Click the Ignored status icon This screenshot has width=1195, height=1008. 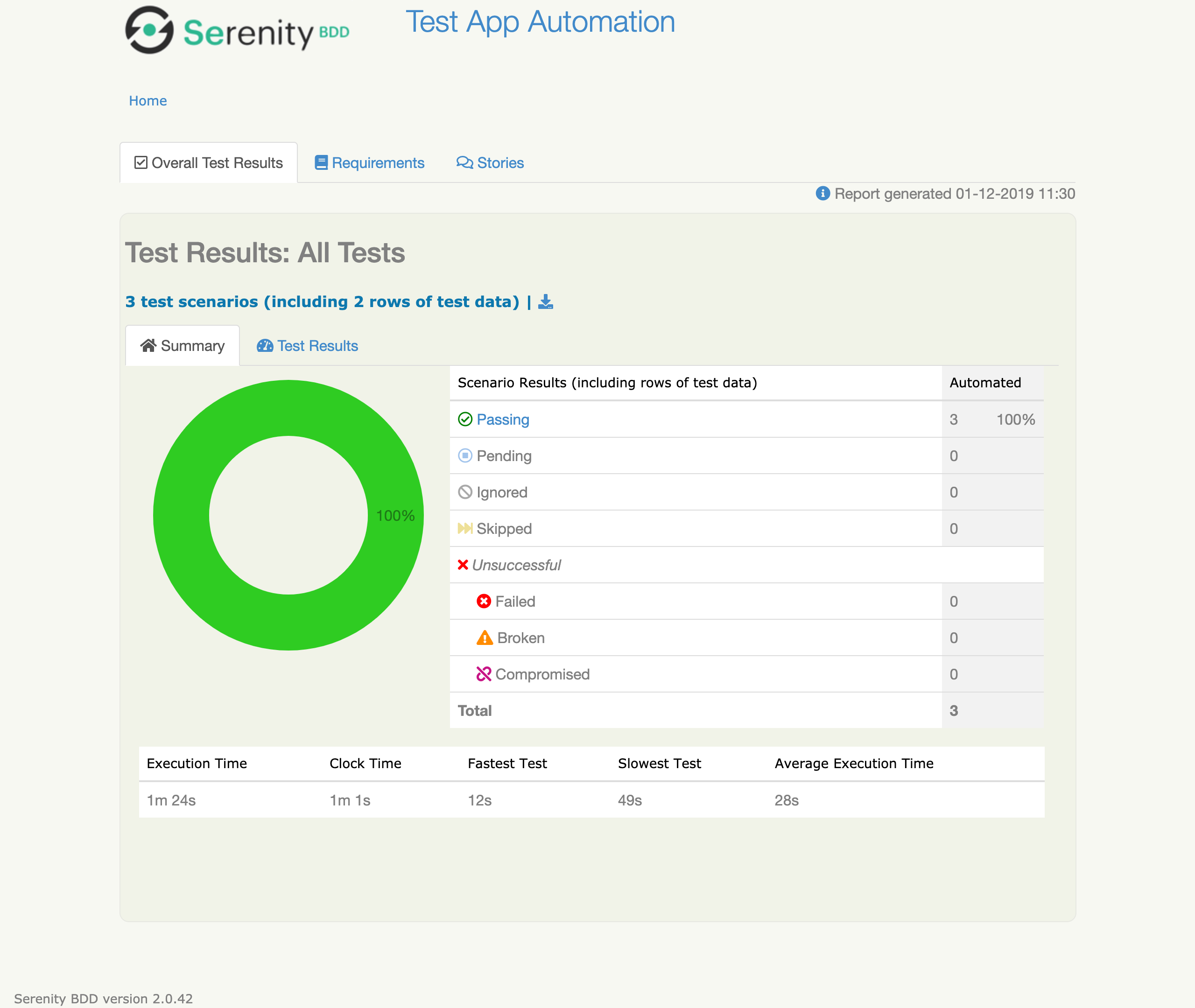point(465,492)
